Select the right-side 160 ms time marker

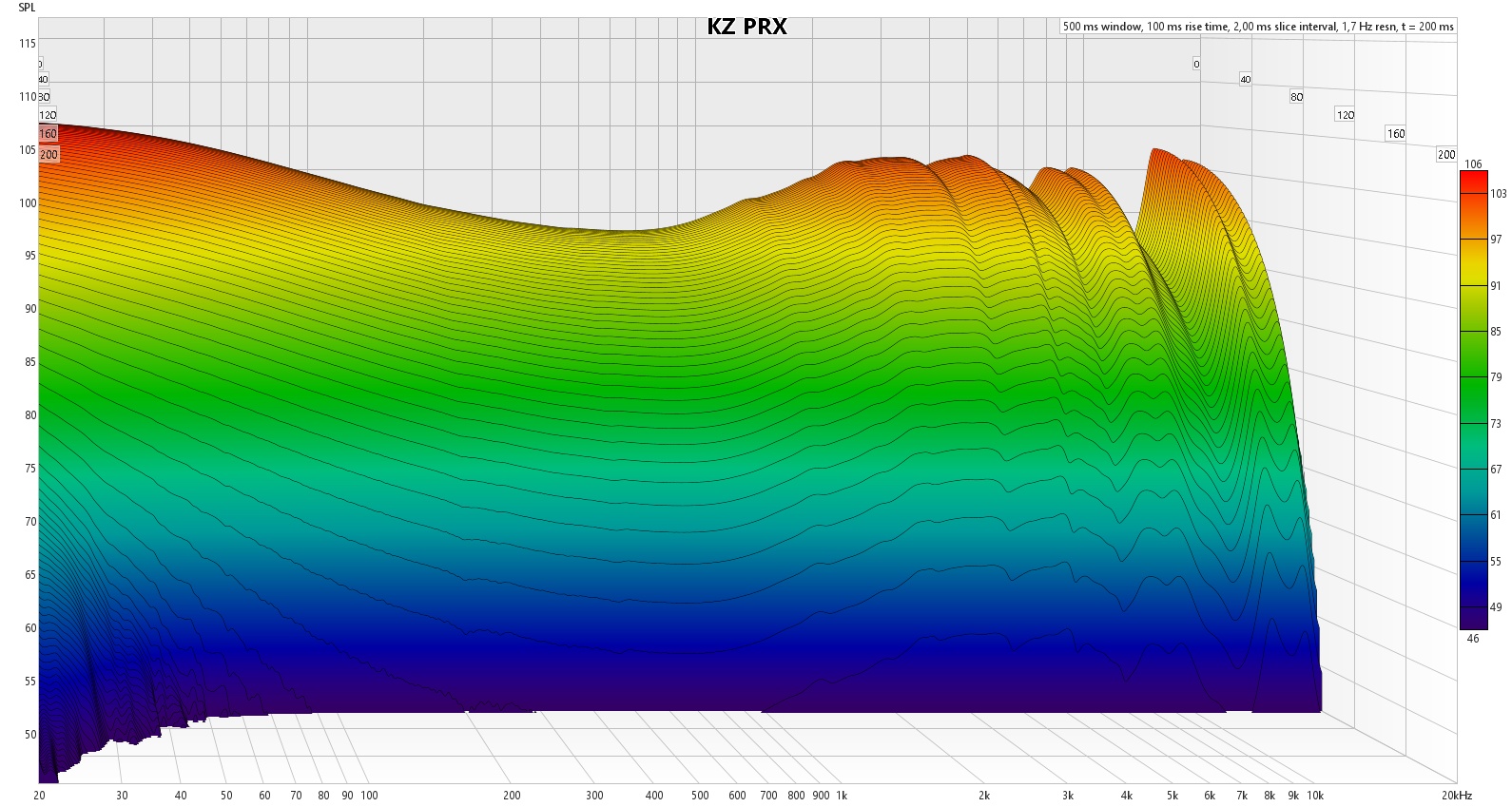tap(1395, 134)
